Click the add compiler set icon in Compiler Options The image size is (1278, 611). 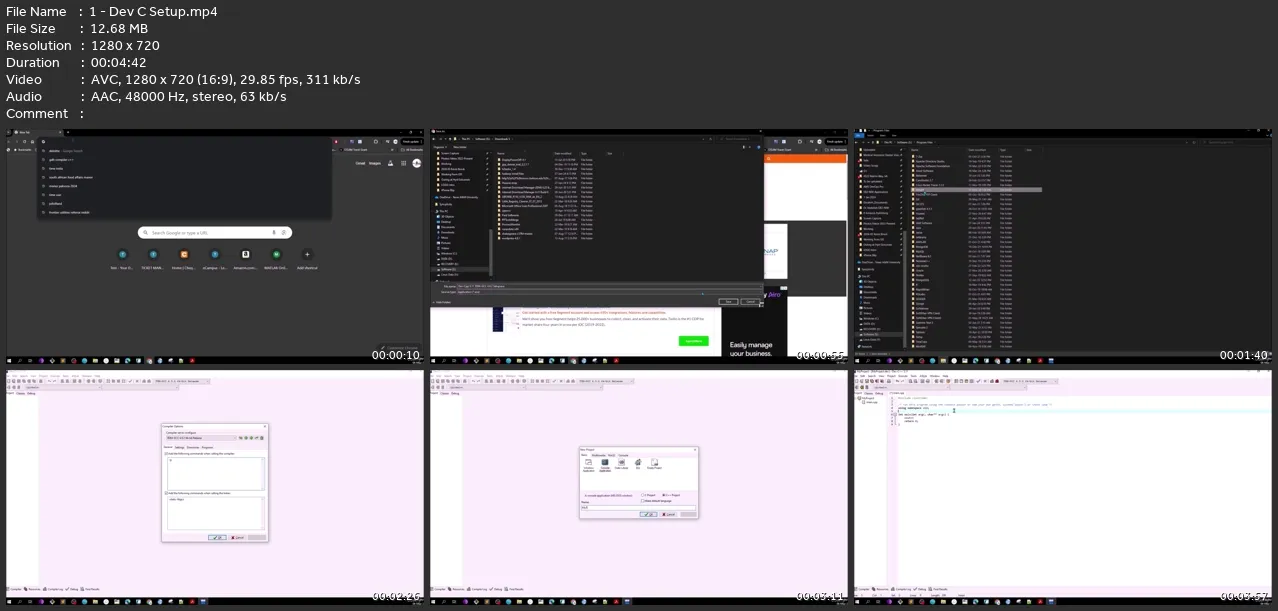click(x=244, y=437)
